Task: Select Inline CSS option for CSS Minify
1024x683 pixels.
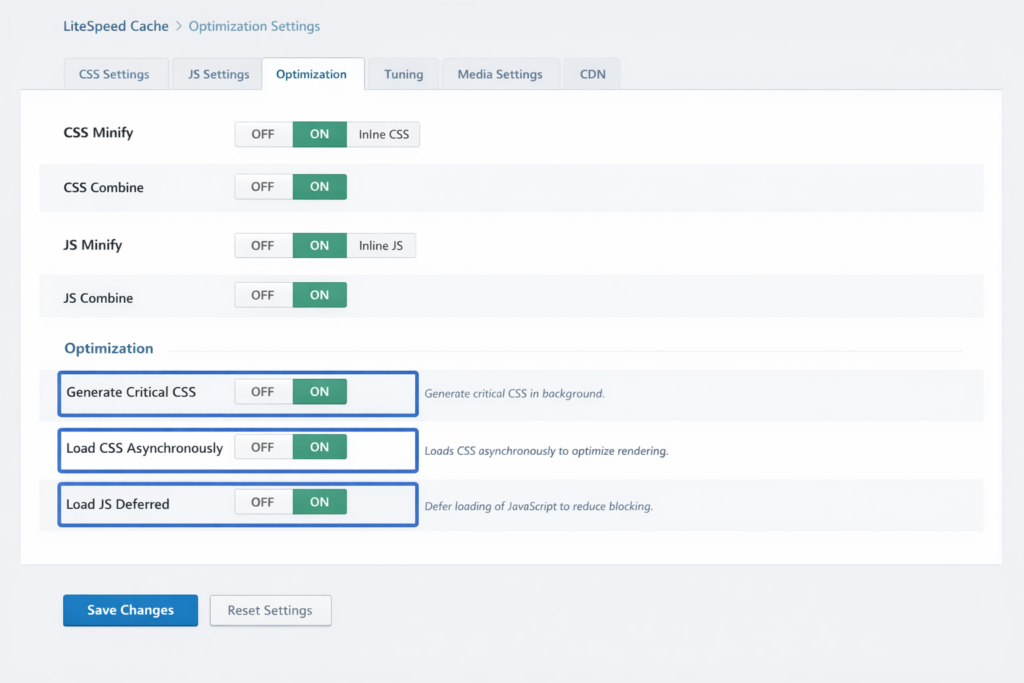Action: point(384,134)
